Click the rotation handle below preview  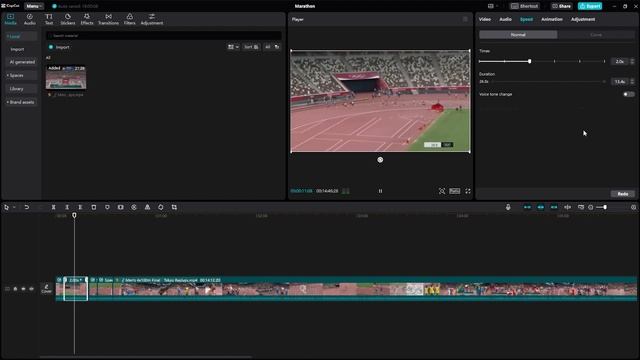[380, 160]
